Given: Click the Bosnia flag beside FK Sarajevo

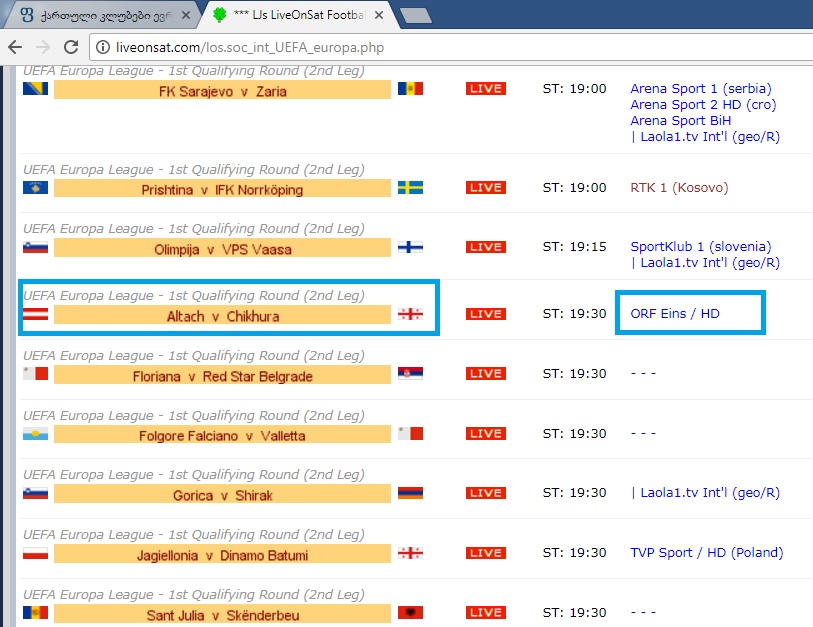Looking at the screenshot, I should pos(35,89).
